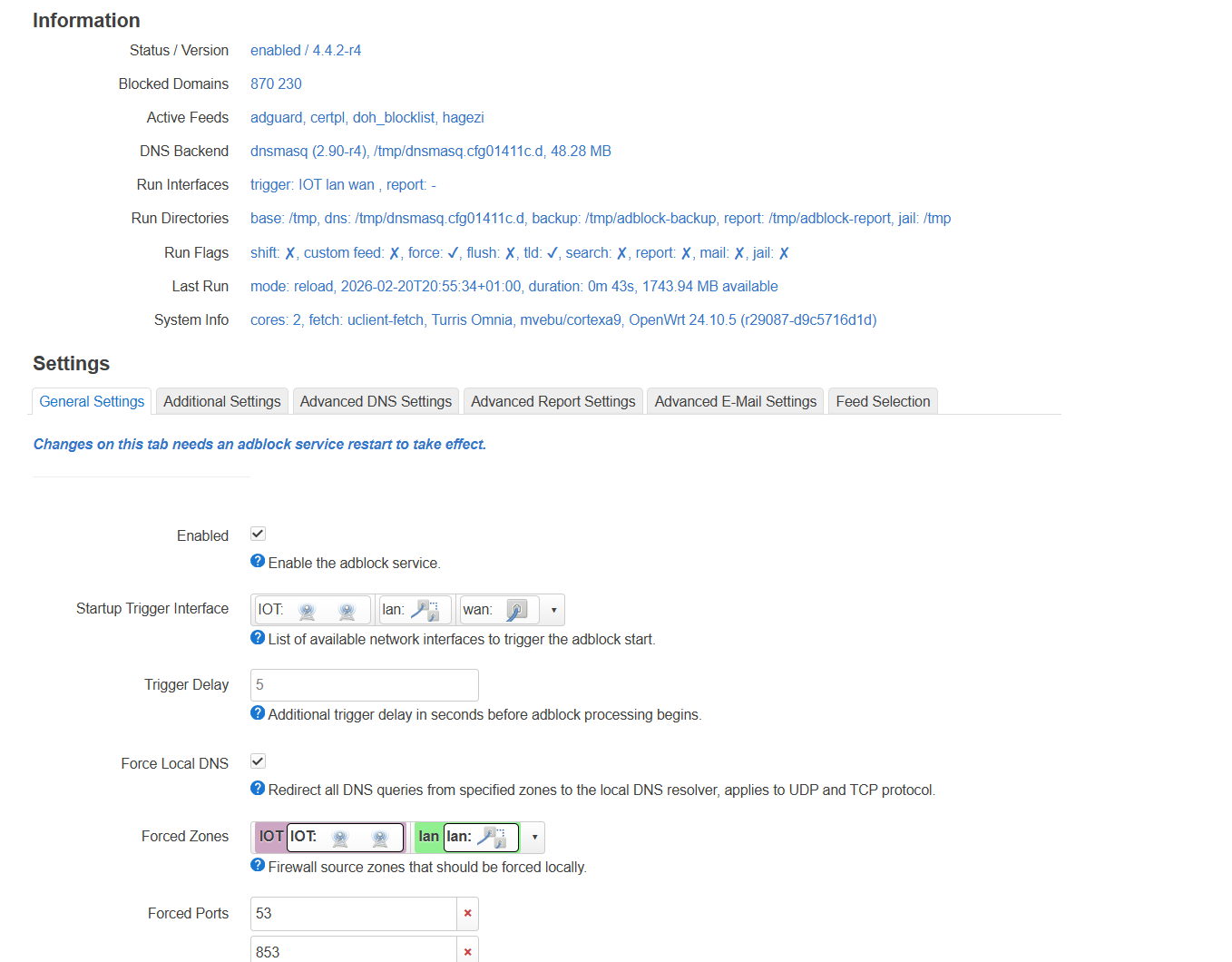Focus the Forced Ports field containing 53
Image resolution: width=1232 pixels, height=962 pixels.
pyautogui.click(x=353, y=914)
